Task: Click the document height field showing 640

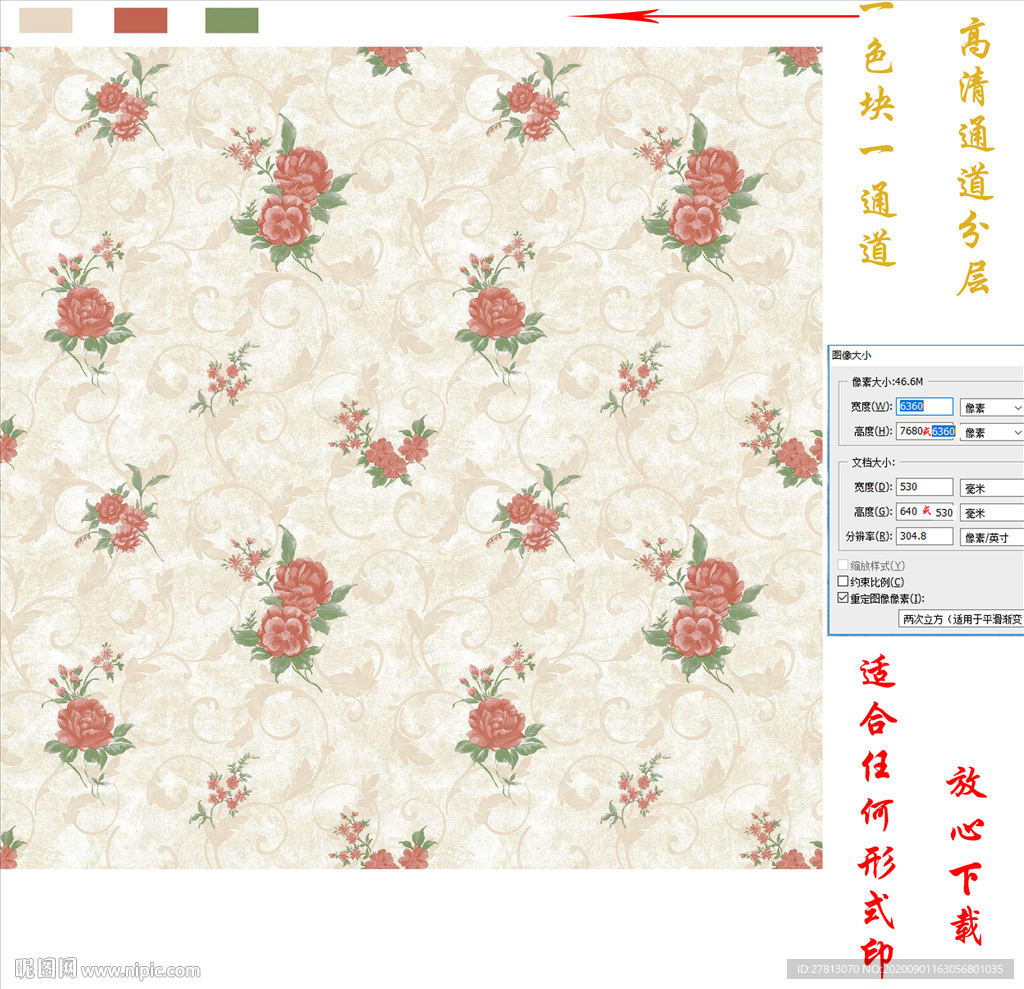Action: tap(925, 511)
